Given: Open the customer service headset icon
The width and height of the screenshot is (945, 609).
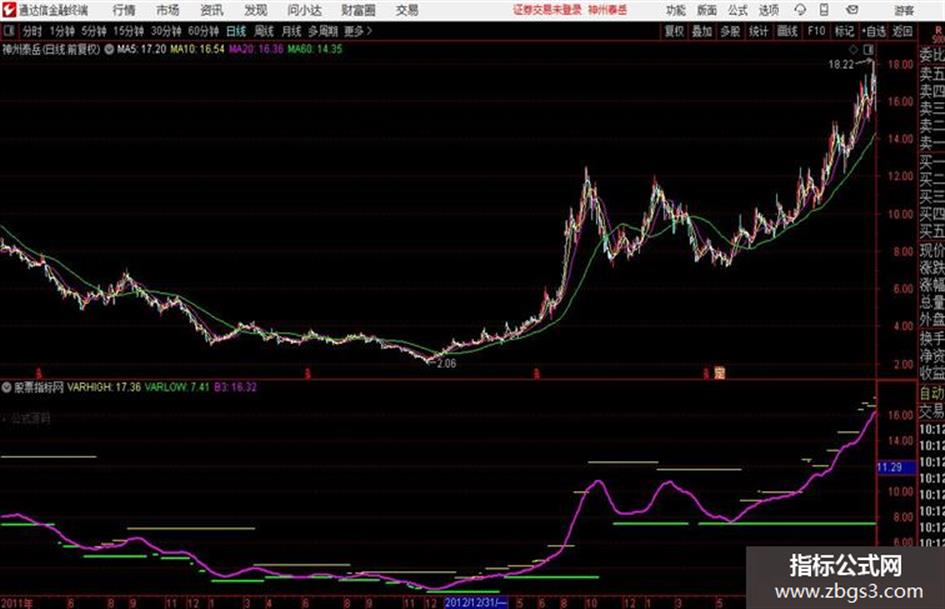Looking at the screenshot, I should pyautogui.click(x=800, y=10).
